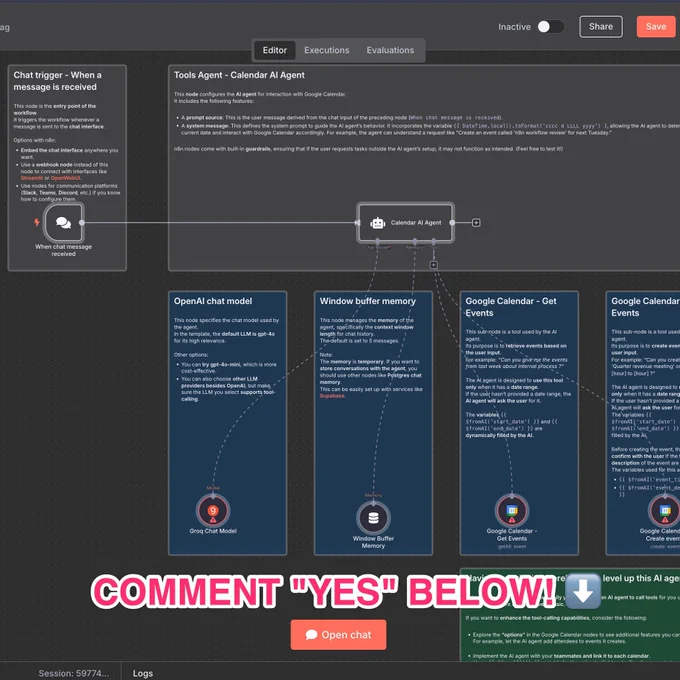Select the Google Calendar Create event node
This screenshot has width=680, height=680.
[x=664, y=510]
